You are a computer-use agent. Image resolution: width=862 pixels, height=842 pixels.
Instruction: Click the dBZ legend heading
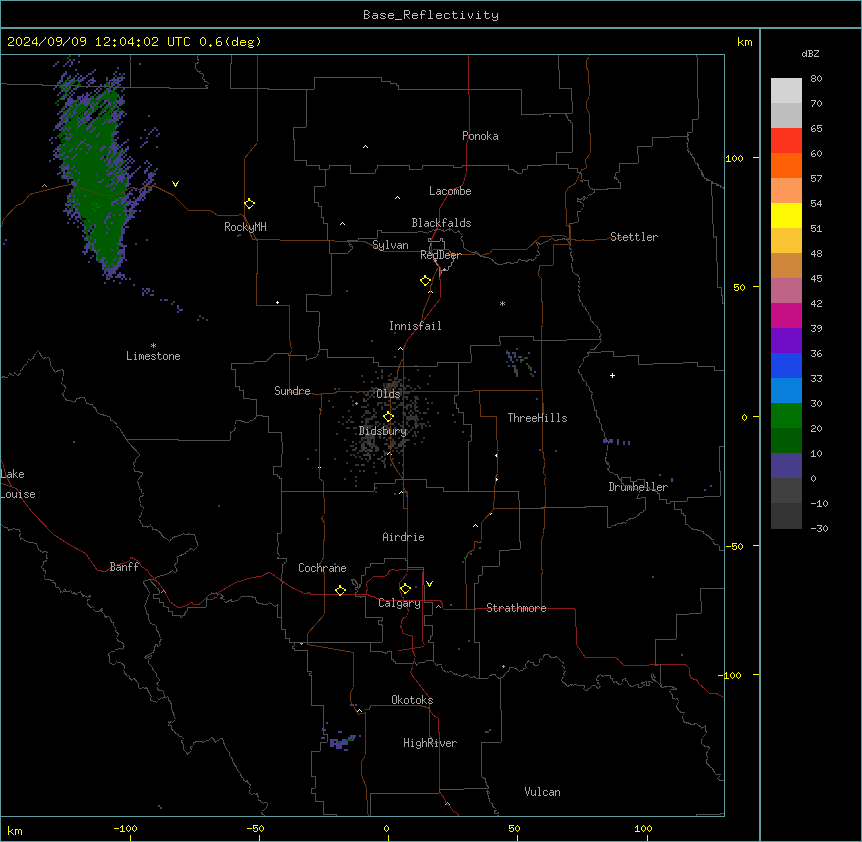(x=810, y=53)
